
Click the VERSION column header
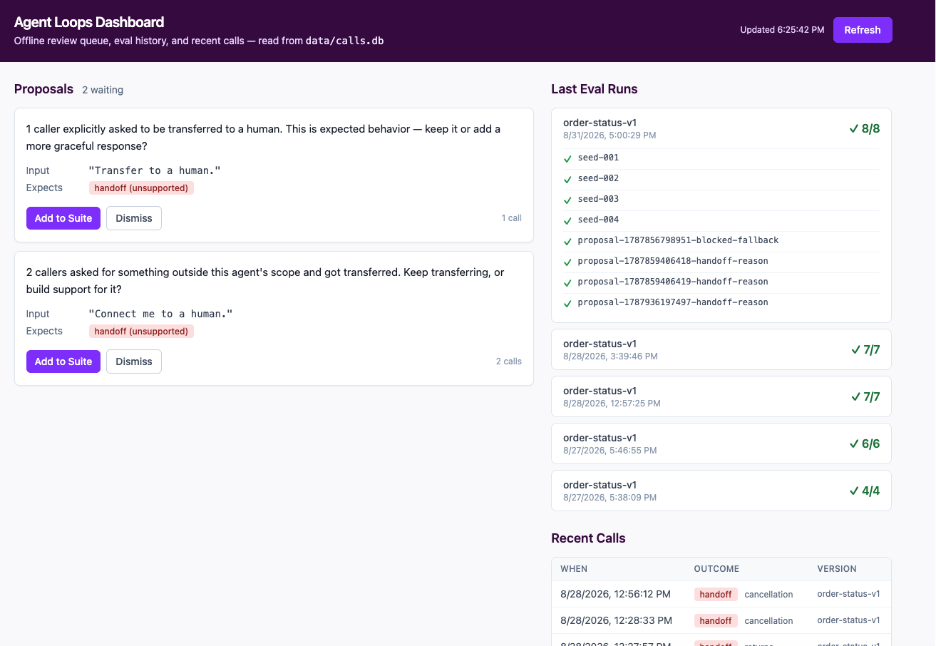click(837, 569)
